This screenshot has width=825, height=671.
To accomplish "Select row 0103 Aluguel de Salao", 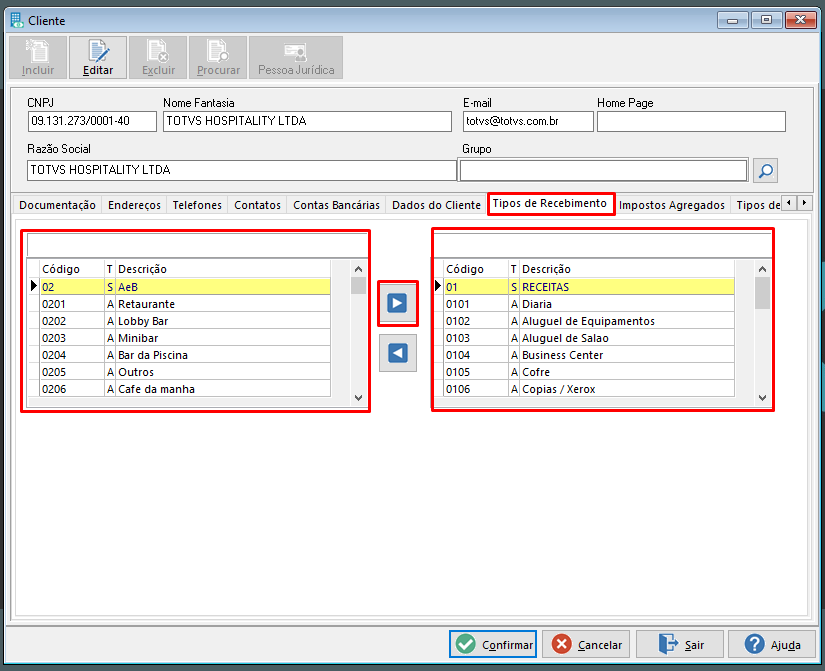I will pos(589,338).
